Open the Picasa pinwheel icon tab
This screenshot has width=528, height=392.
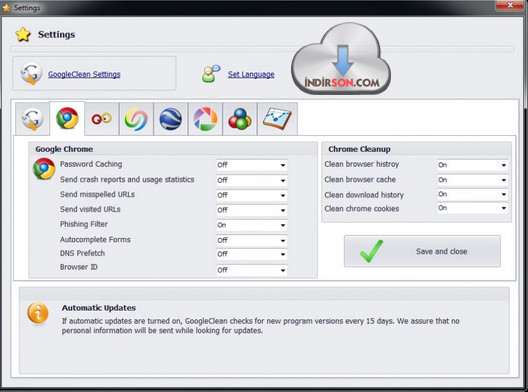click(205, 119)
